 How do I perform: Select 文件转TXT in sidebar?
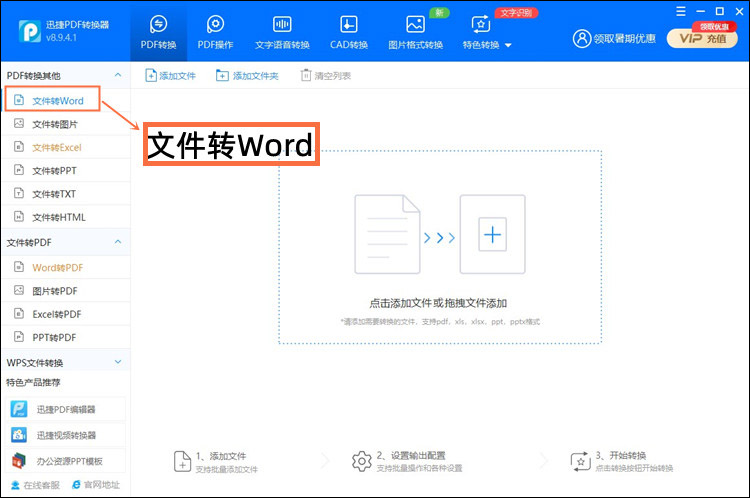tap(66, 194)
